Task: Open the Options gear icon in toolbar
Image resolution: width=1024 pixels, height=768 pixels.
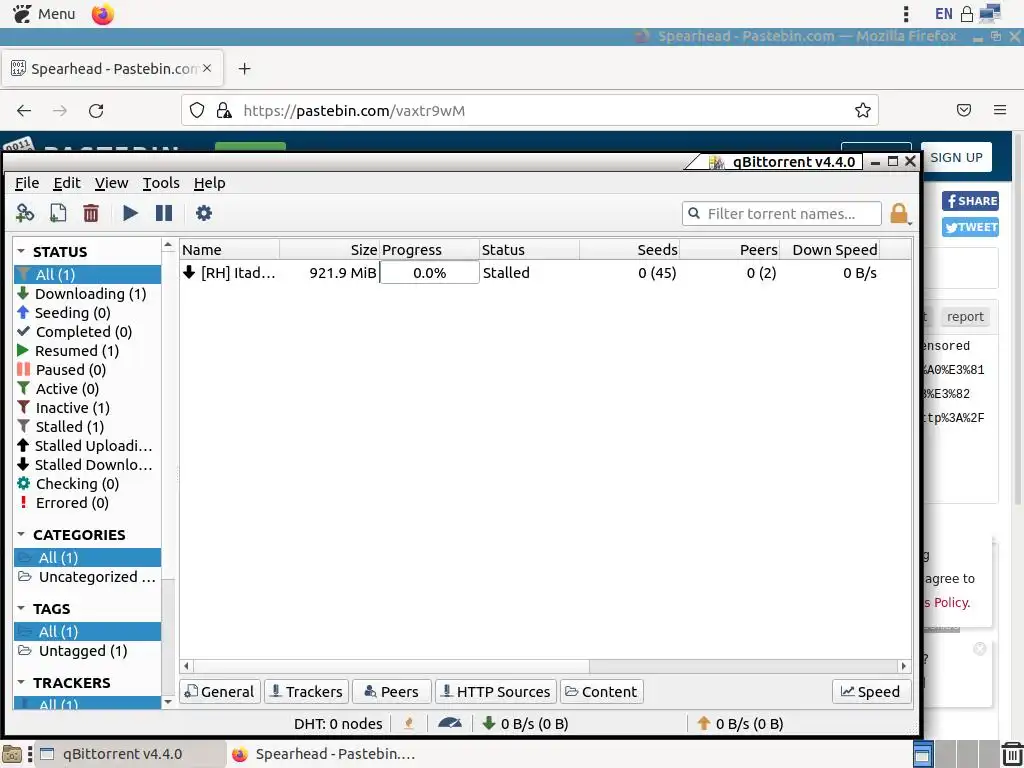Action: click(x=204, y=213)
